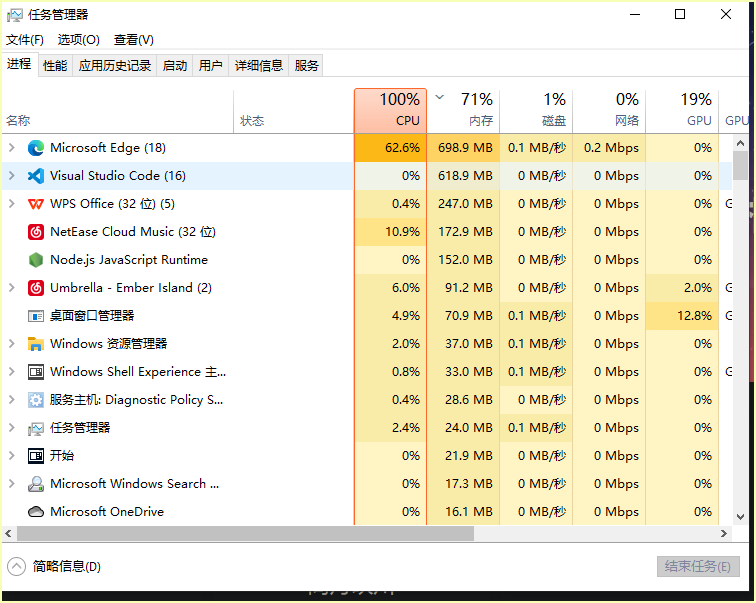The width and height of the screenshot is (756, 603).
Task: Switch to the 用户 tab
Action: (x=211, y=65)
